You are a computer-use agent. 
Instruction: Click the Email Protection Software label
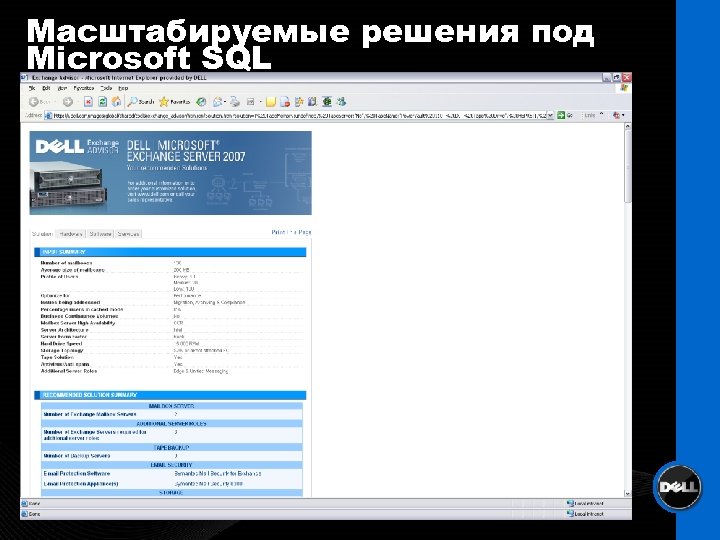77,473
